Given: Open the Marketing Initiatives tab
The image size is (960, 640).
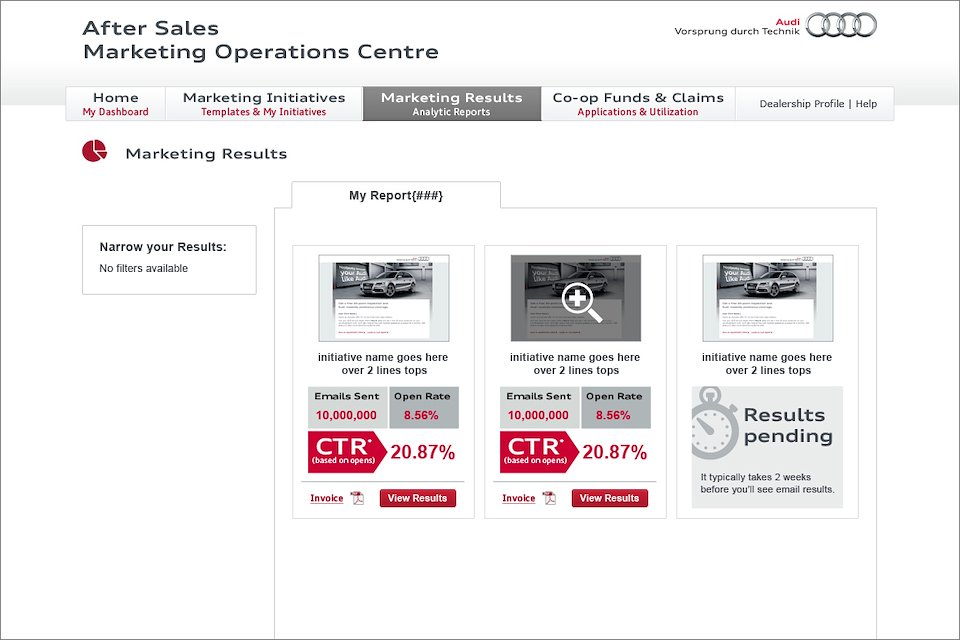Looking at the screenshot, I should 263,104.
